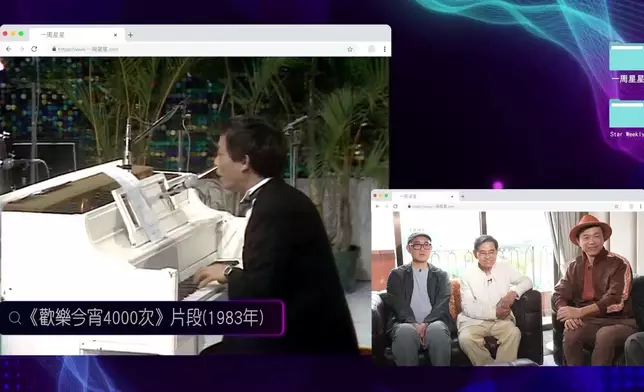Bookmark the page with the small browser's star
The image size is (644, 392).
pyautogui.click(x=616, y=206)
